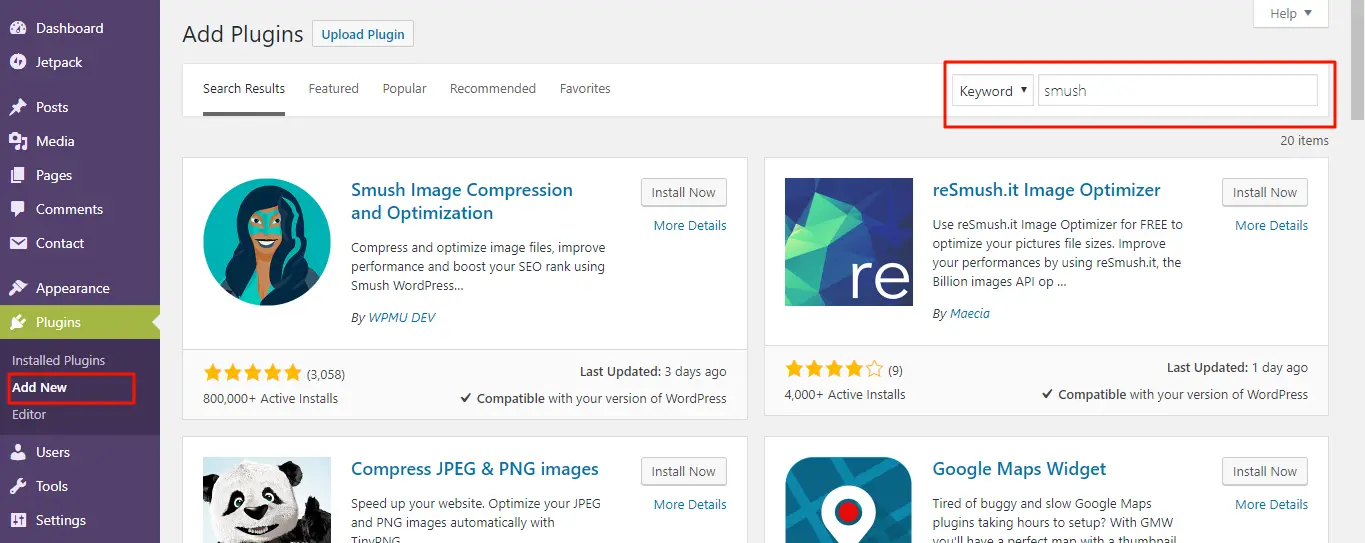Click the Google Maps Widget pin thumbnail

pos(849,500)
